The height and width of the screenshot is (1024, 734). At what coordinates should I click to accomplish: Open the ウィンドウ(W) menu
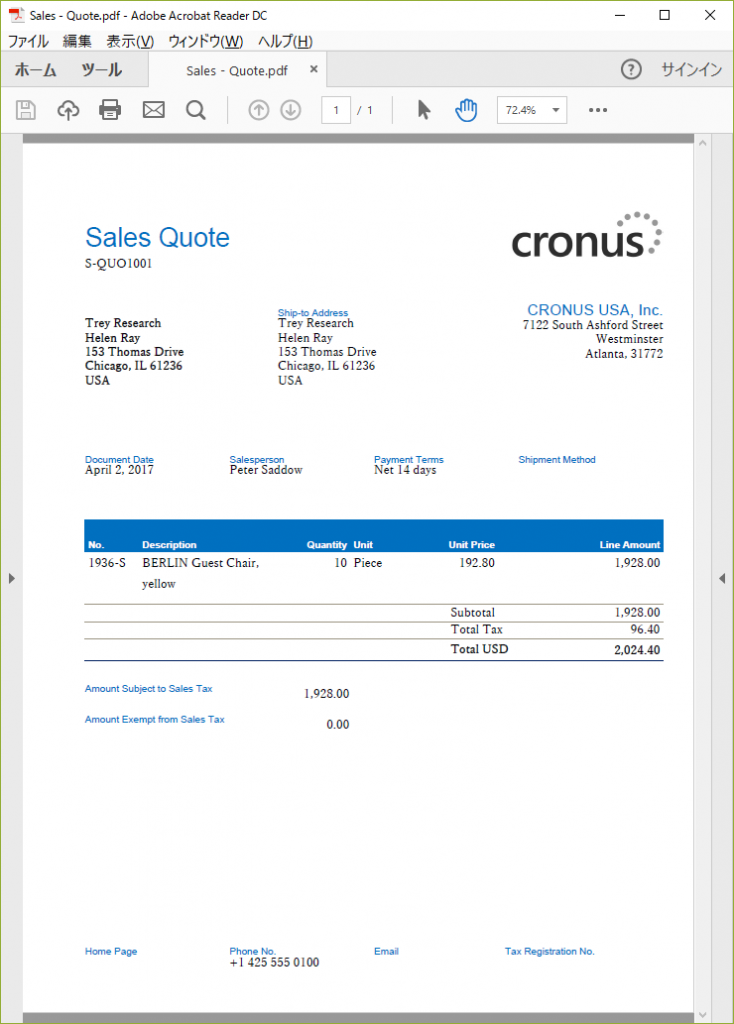(206, 41)
